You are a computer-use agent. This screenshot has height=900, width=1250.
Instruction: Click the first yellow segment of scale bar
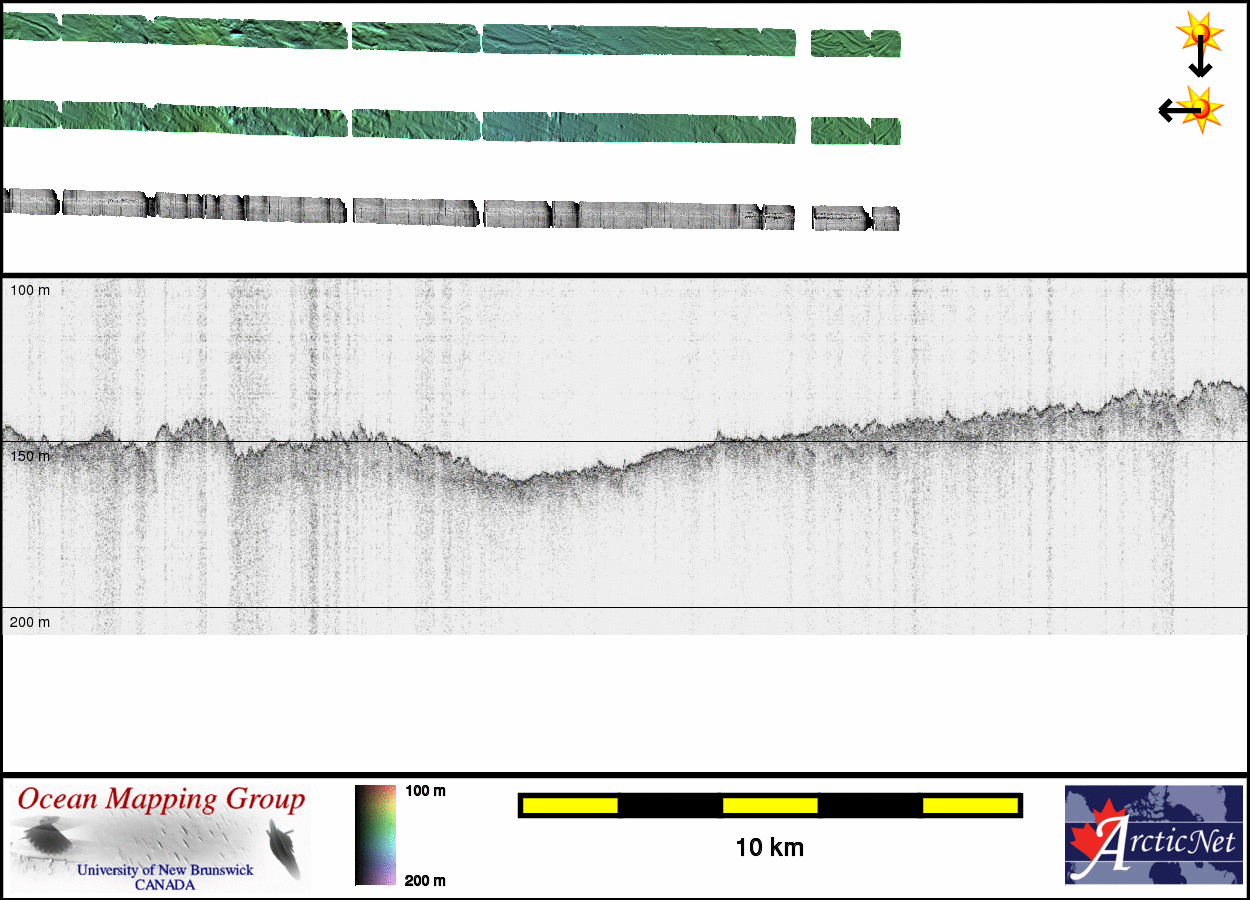click(569, 805)
